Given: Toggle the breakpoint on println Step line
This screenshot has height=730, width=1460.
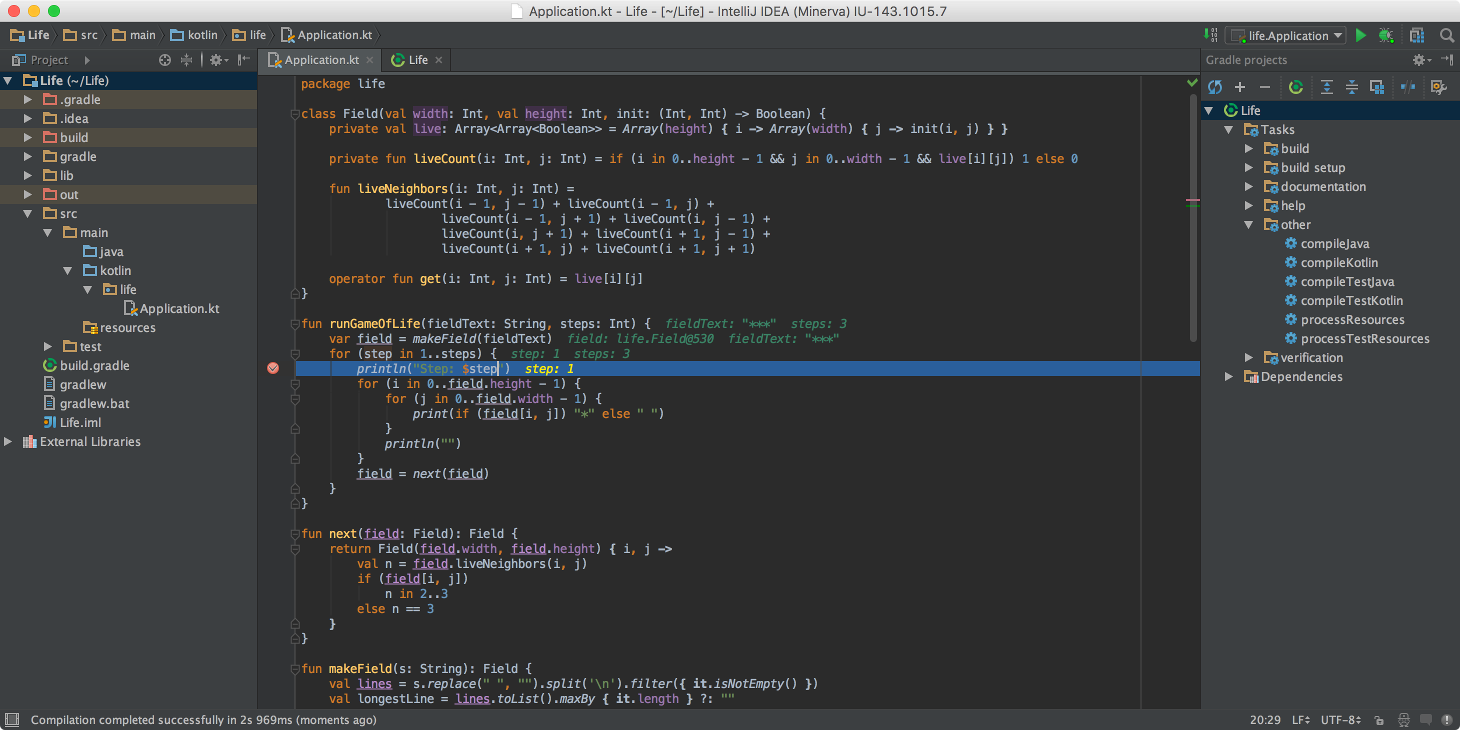Looking at the screenshot, I should [x=273, y=369].
